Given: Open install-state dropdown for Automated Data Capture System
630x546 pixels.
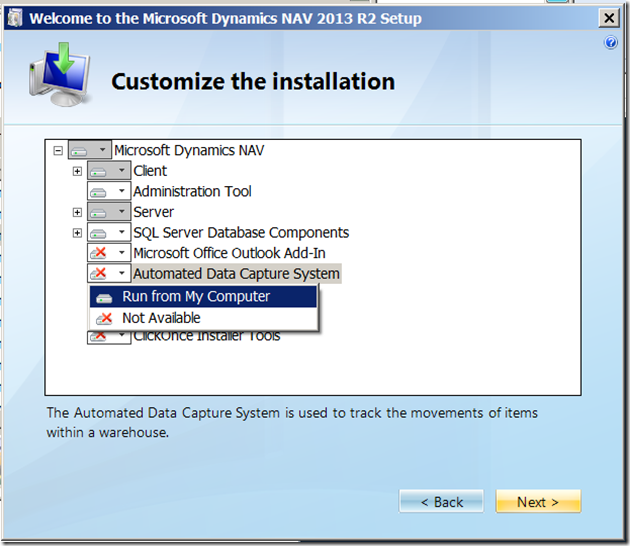Looking at the screenshot, I should pyautogui.click(x=109, y=273).
